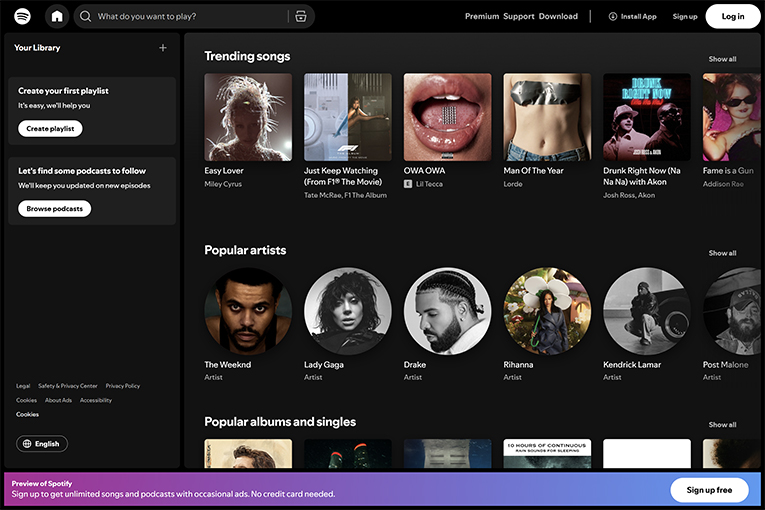Click 'Tate McRae, F1 The Album' text

point(345,195)
